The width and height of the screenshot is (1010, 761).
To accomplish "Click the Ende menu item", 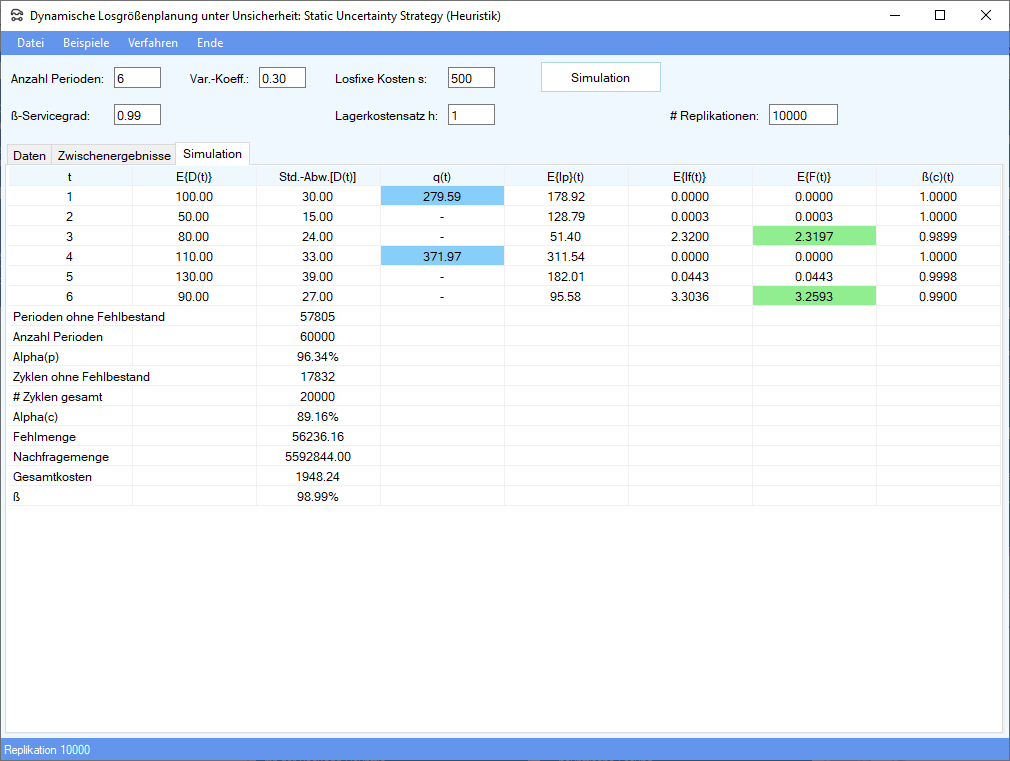I will coord(210,43).
